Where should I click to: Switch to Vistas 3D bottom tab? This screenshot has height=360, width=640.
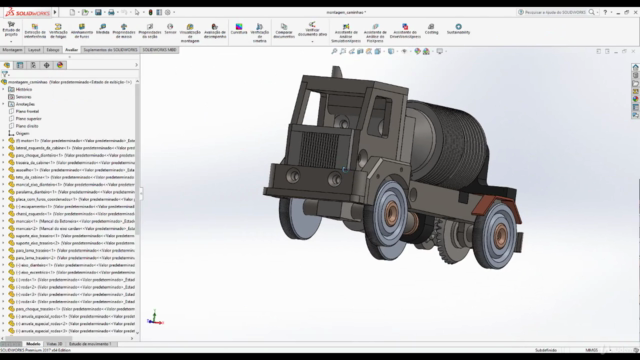point(54,344)
